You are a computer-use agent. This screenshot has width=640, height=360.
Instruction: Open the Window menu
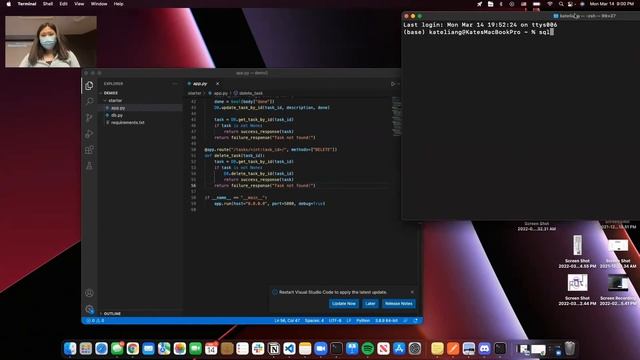coord(99,4)
